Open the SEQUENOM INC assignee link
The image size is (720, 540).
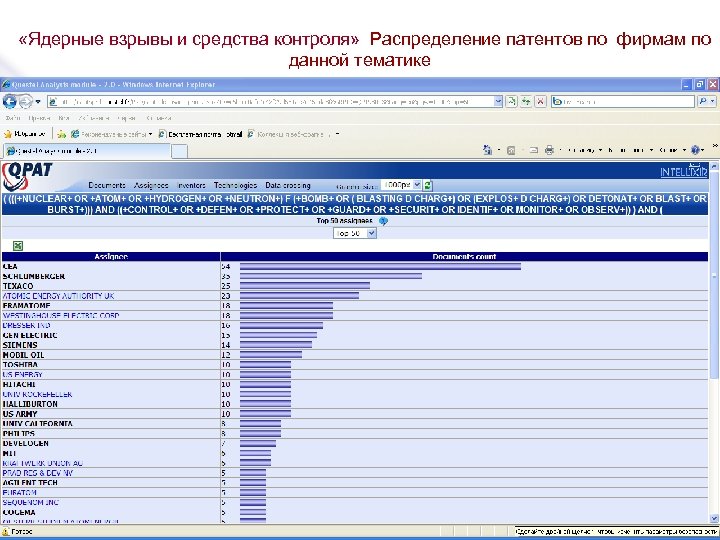[x=31, y=502]
